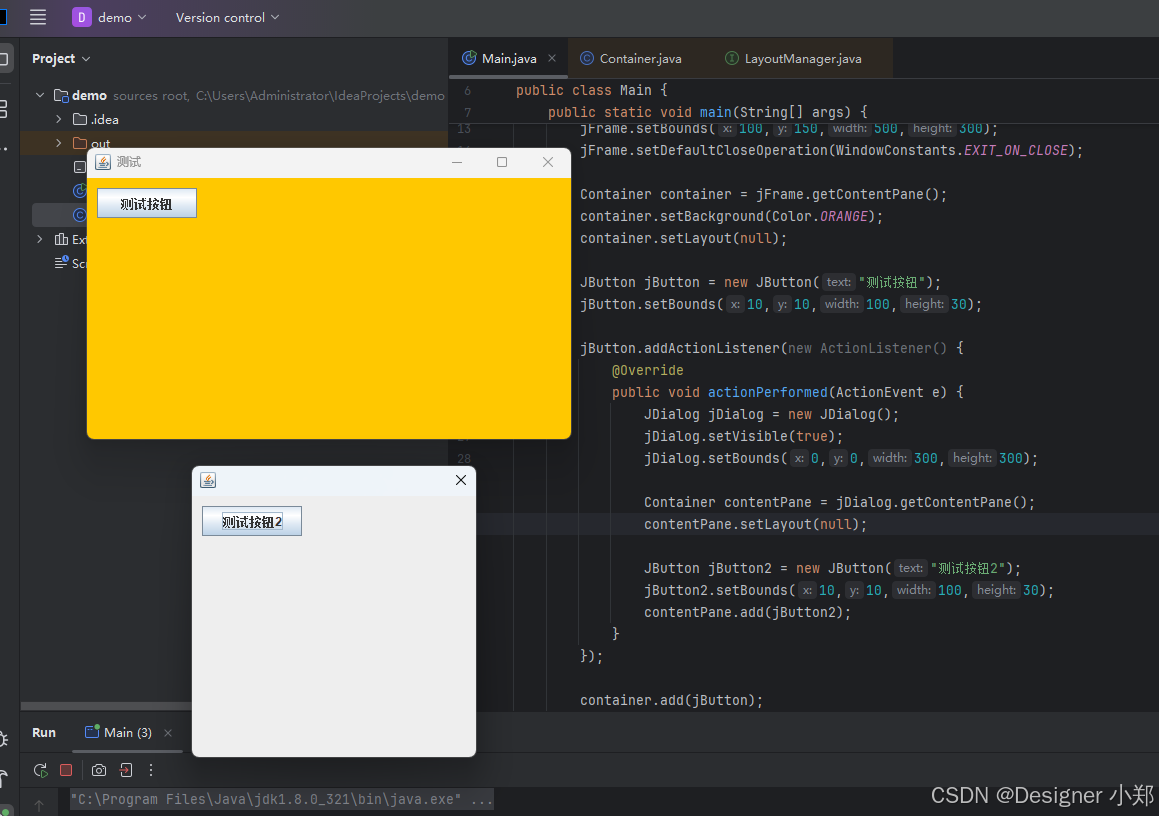Click the purple demo project icon
1159x816 pixels.
tap(81, 17)
